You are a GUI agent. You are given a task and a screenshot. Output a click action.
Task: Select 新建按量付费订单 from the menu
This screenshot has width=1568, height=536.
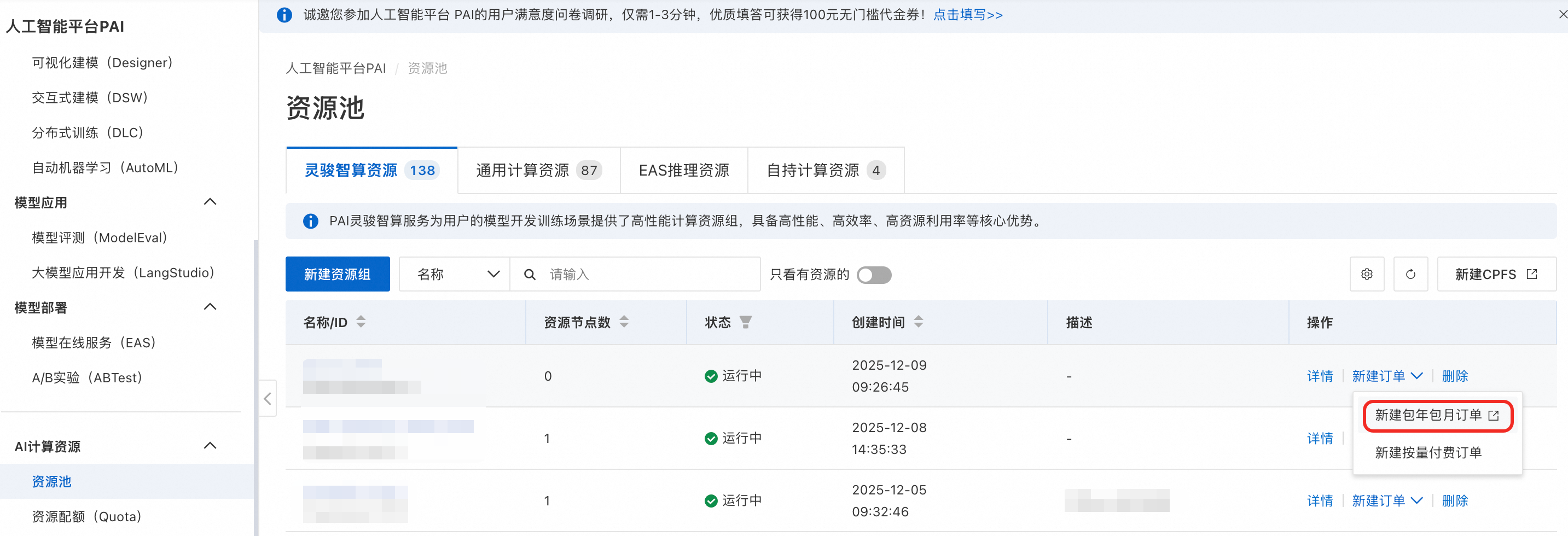click(1427, 453)
